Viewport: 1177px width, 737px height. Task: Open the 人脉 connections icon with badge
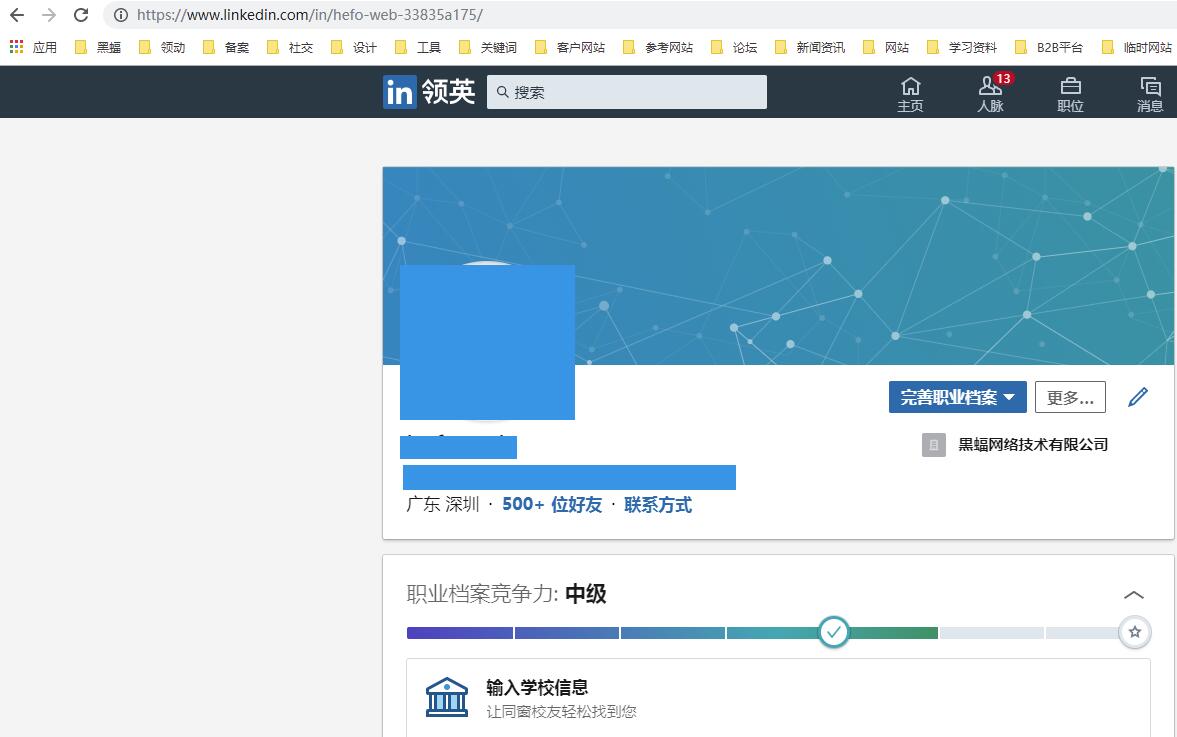[989, 92]
